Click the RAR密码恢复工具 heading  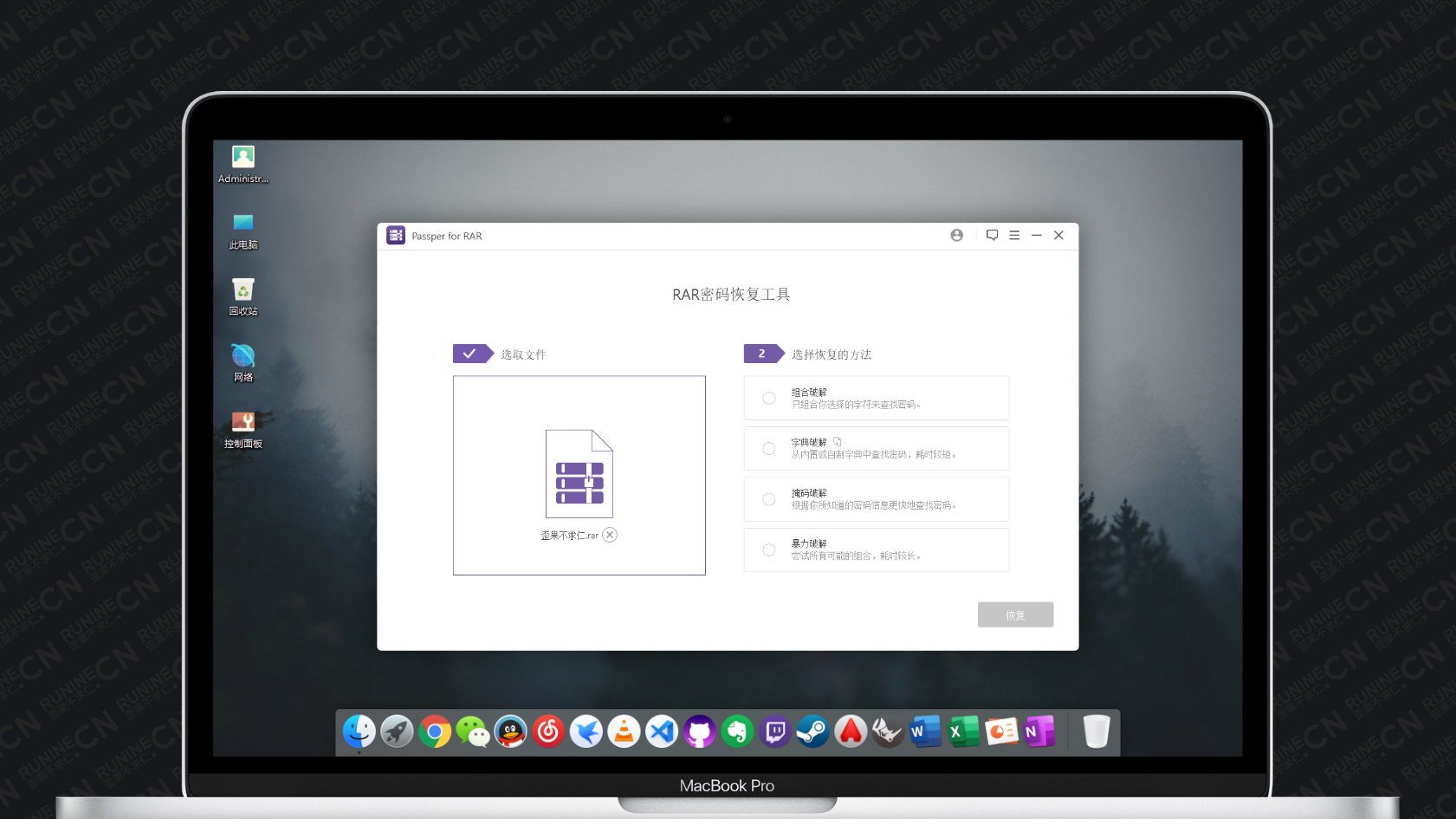tap(731, 295)
